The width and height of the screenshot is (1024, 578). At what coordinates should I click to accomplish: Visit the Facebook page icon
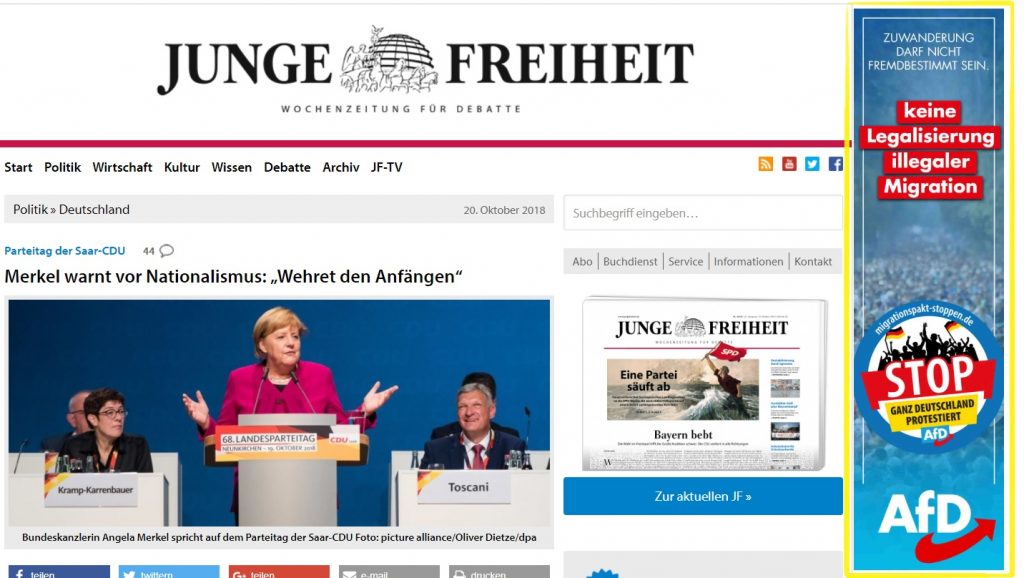(x=835, y=164)
